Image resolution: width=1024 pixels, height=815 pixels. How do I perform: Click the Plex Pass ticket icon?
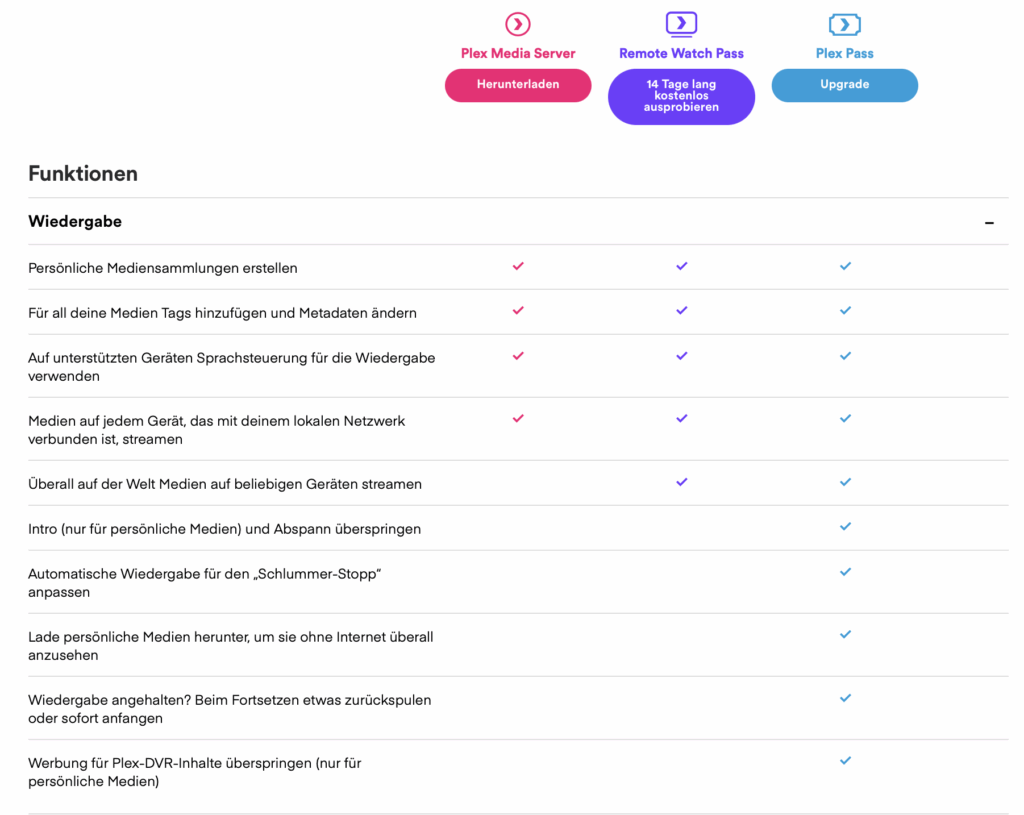pos(845,24)
